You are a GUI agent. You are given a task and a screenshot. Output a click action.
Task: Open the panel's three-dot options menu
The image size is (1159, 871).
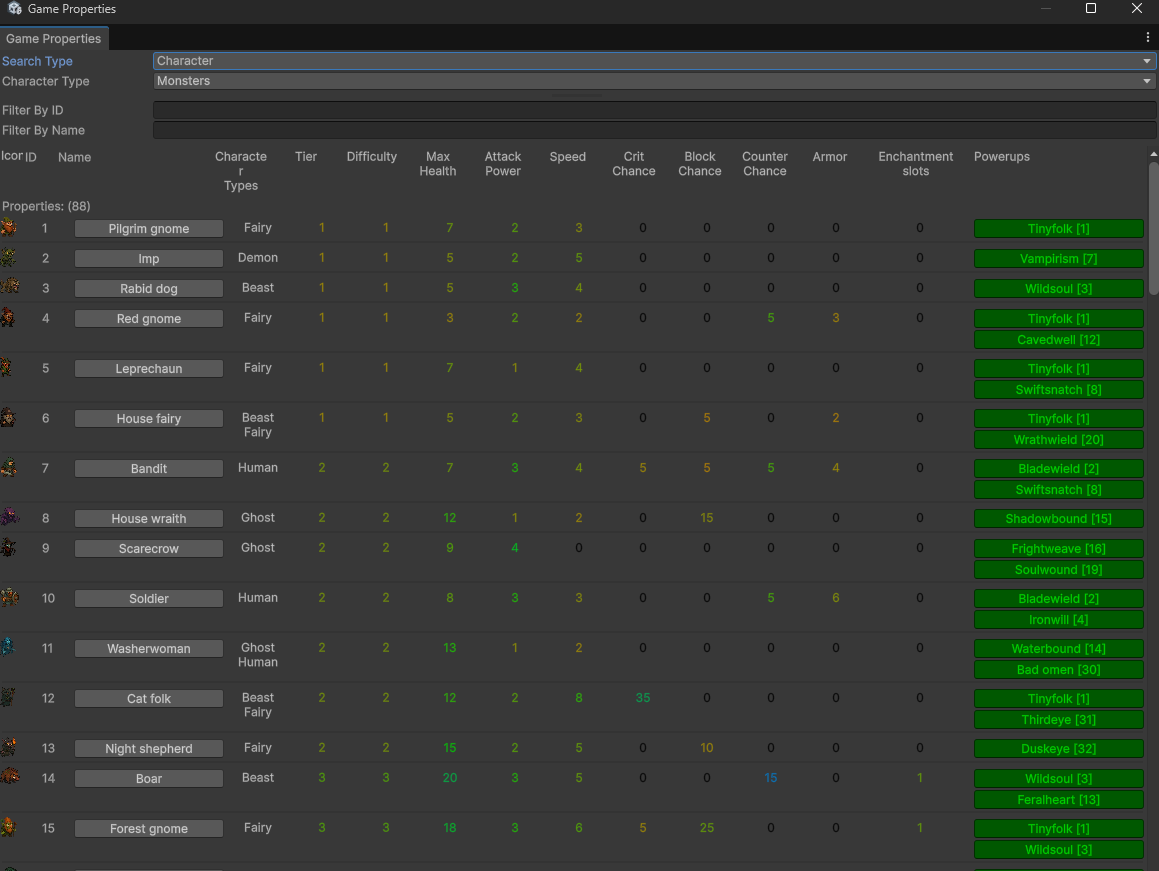(1147, 38)
